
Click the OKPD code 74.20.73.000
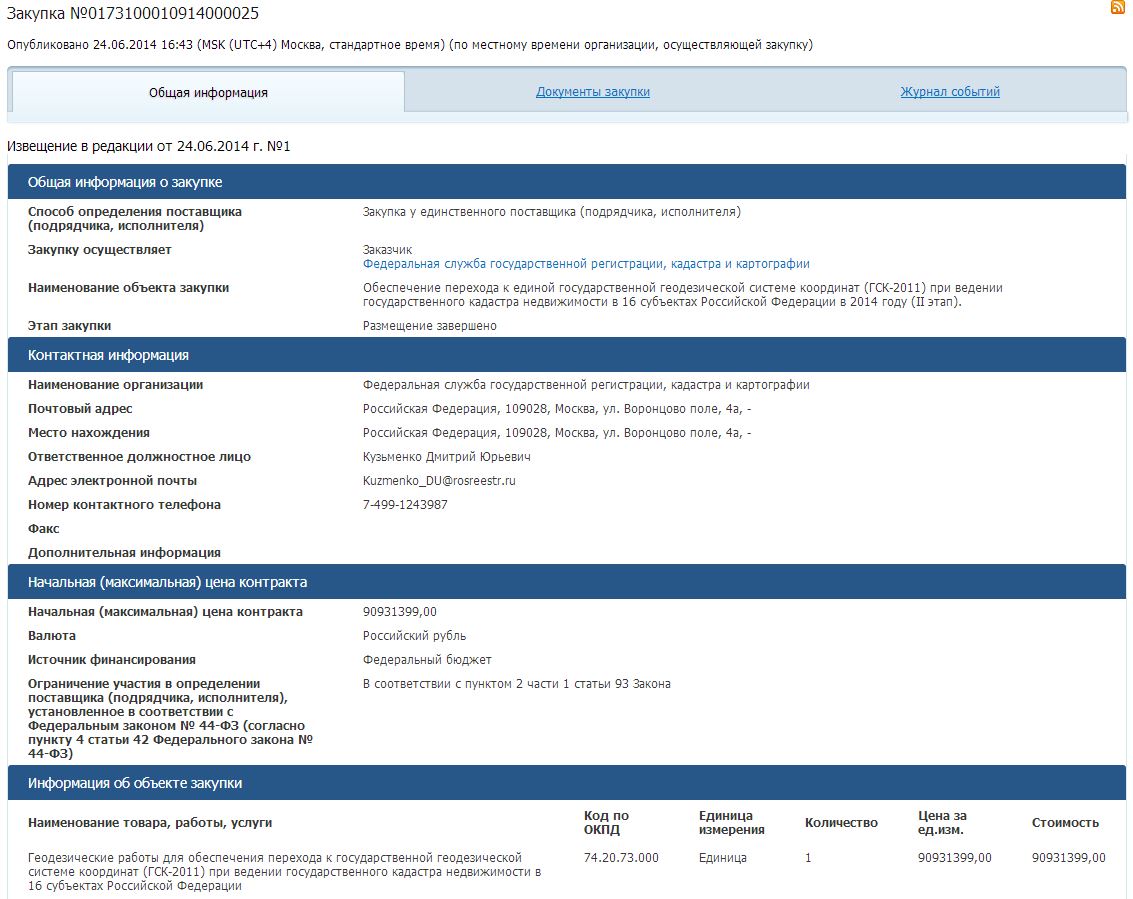click(621, 858)
